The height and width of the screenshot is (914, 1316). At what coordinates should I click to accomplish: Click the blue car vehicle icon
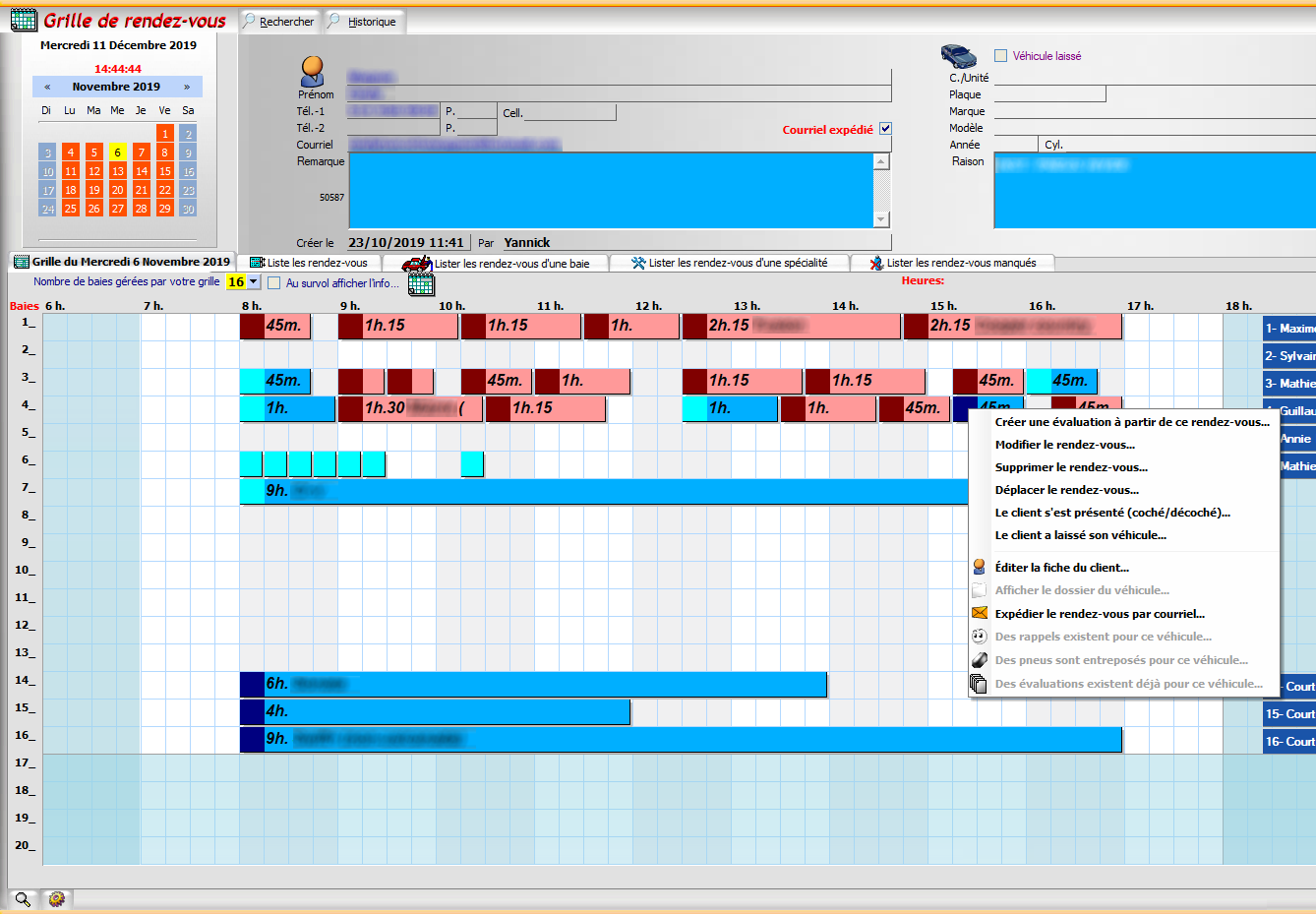(958, 56)
